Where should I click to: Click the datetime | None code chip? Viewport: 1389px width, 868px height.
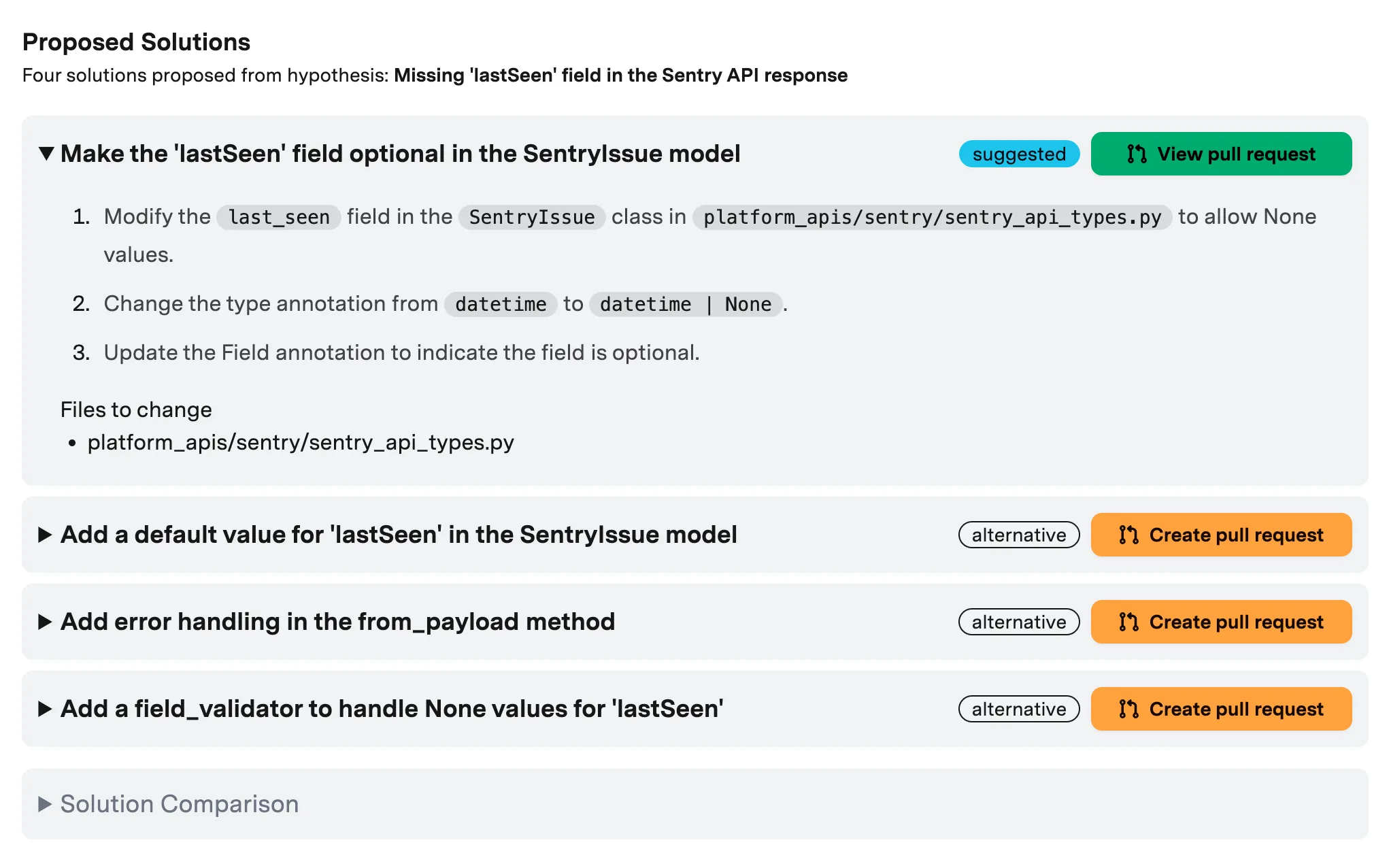pos(686,304)
